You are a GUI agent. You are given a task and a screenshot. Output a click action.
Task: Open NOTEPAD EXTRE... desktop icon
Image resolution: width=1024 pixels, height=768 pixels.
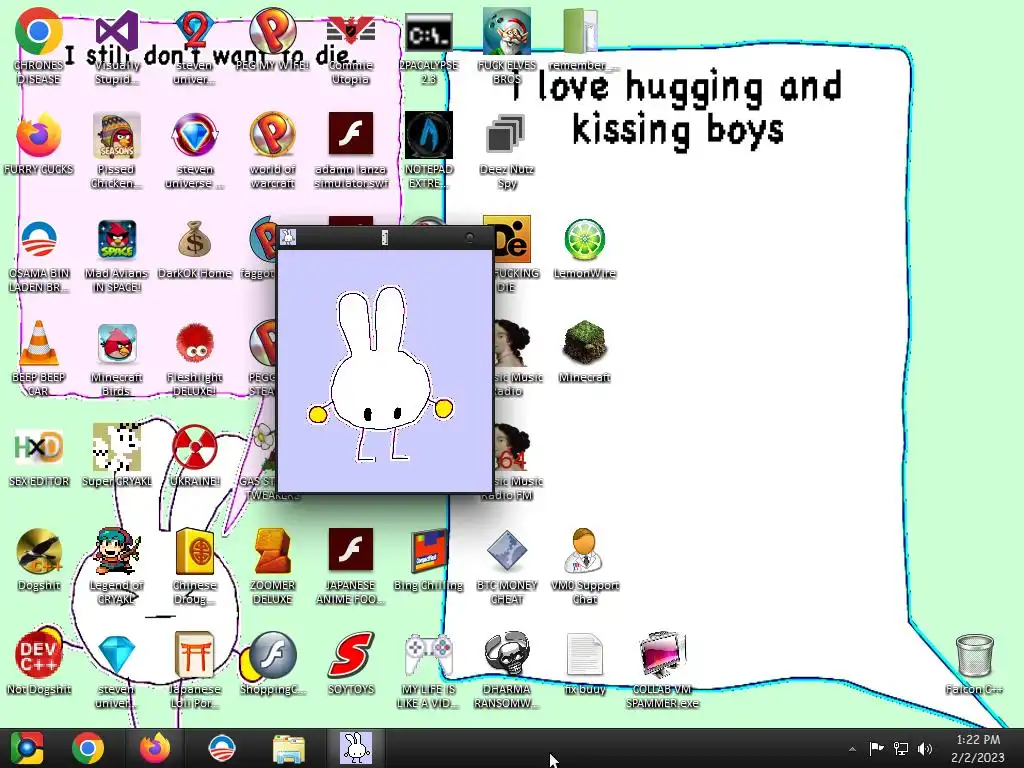click(428, 135)
